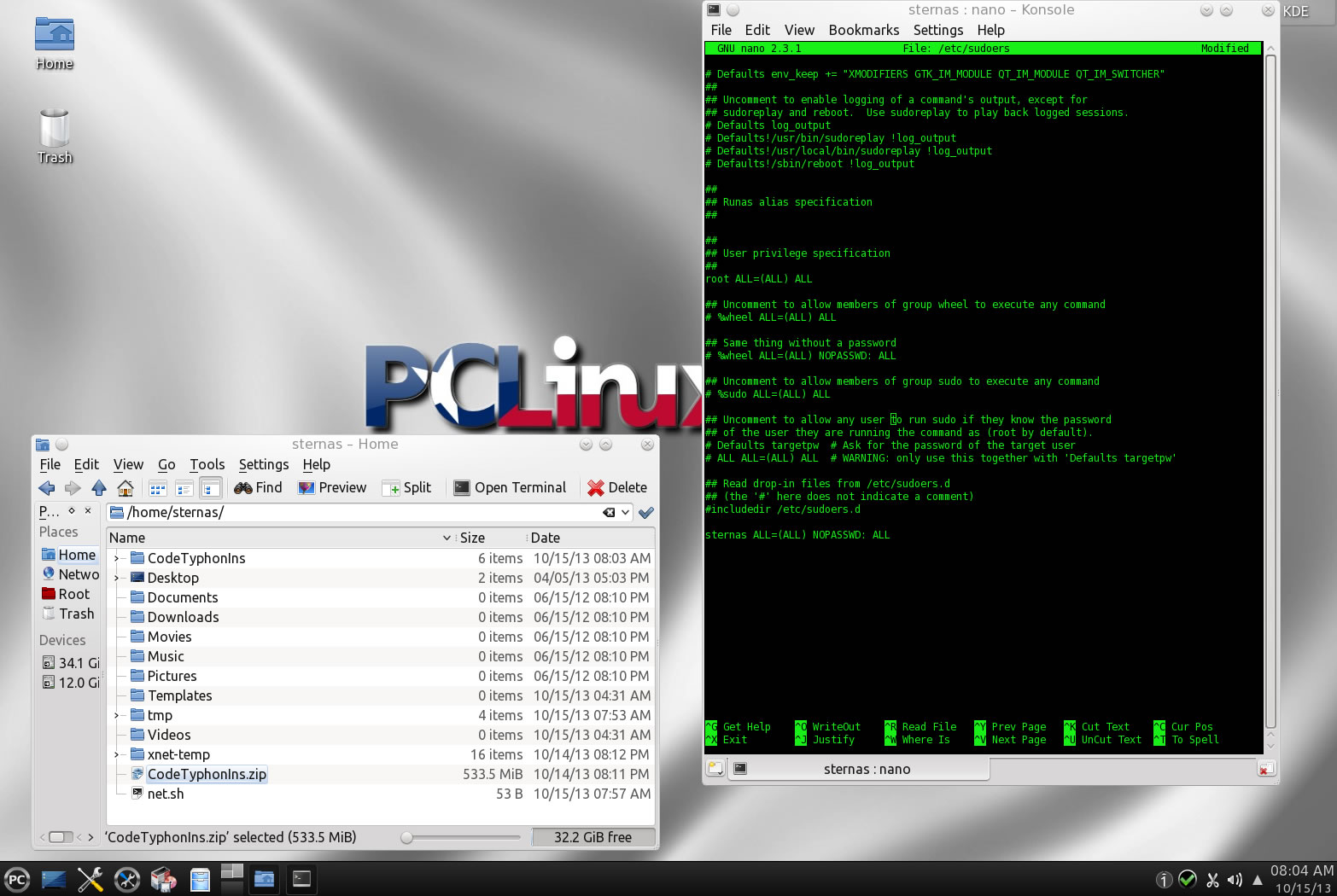Image resolution: width=1337 pixels, height=896 pixels.
Task: Switch Dolphin to Details view mode
Action: pos(211,488)
